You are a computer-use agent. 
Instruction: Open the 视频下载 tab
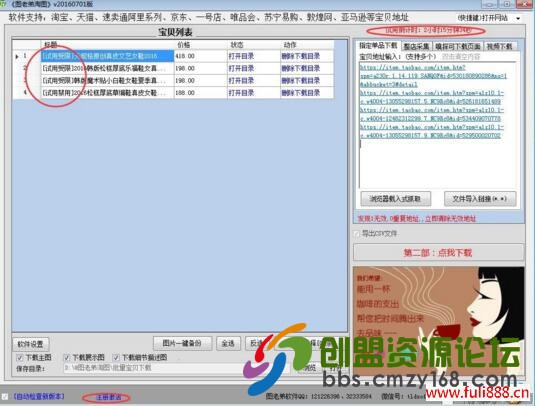tap(499, 46)
